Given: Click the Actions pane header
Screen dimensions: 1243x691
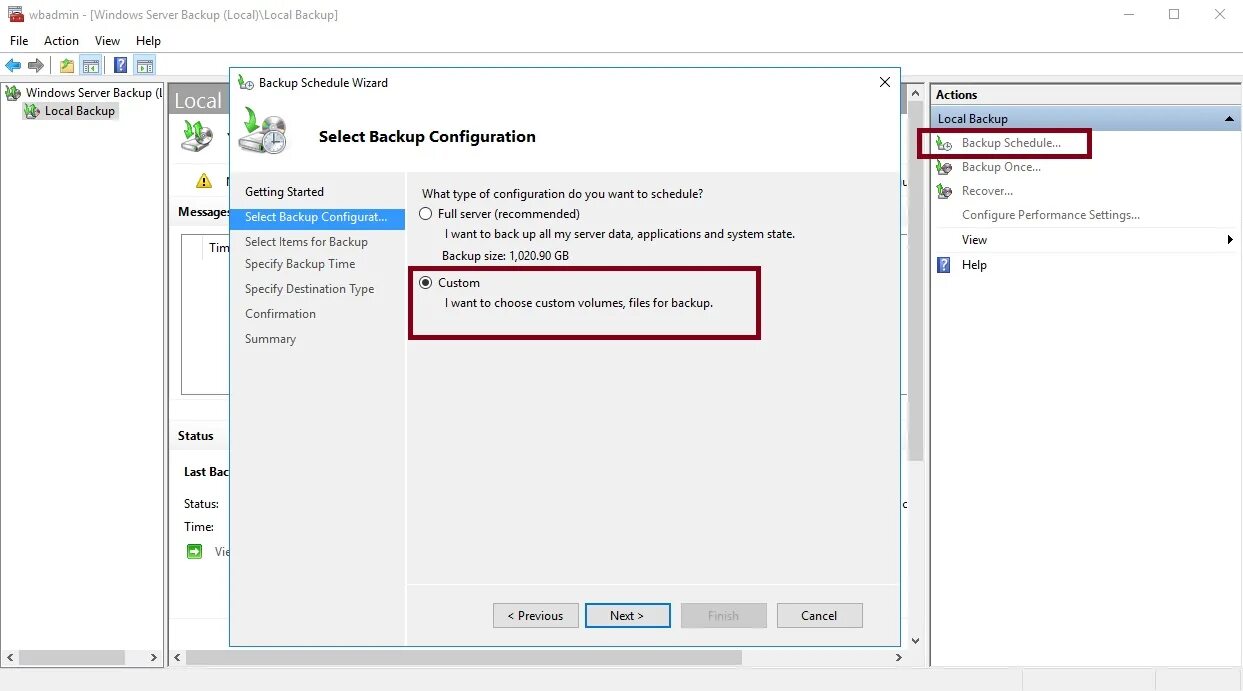Looking at the screenshot, I should (1085, 95).
